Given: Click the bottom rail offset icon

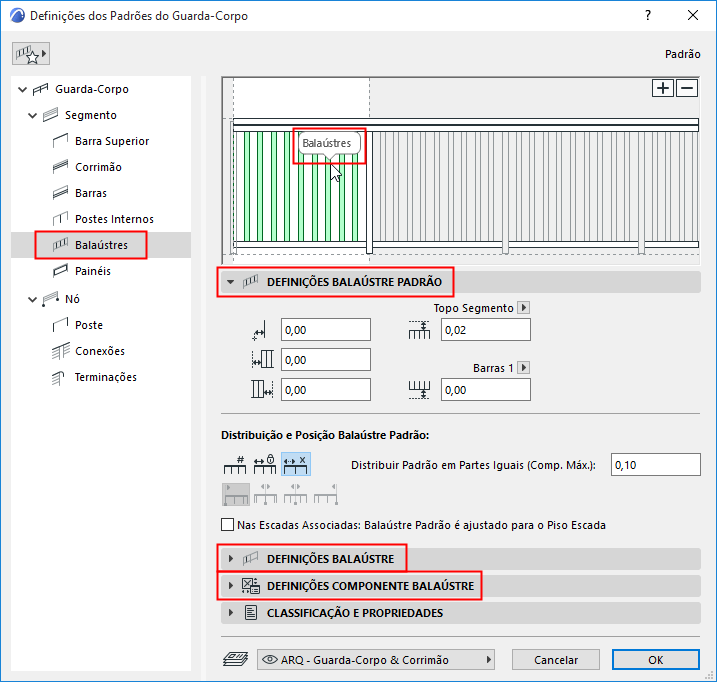Looking at the screenshot, I should (419, 390).
